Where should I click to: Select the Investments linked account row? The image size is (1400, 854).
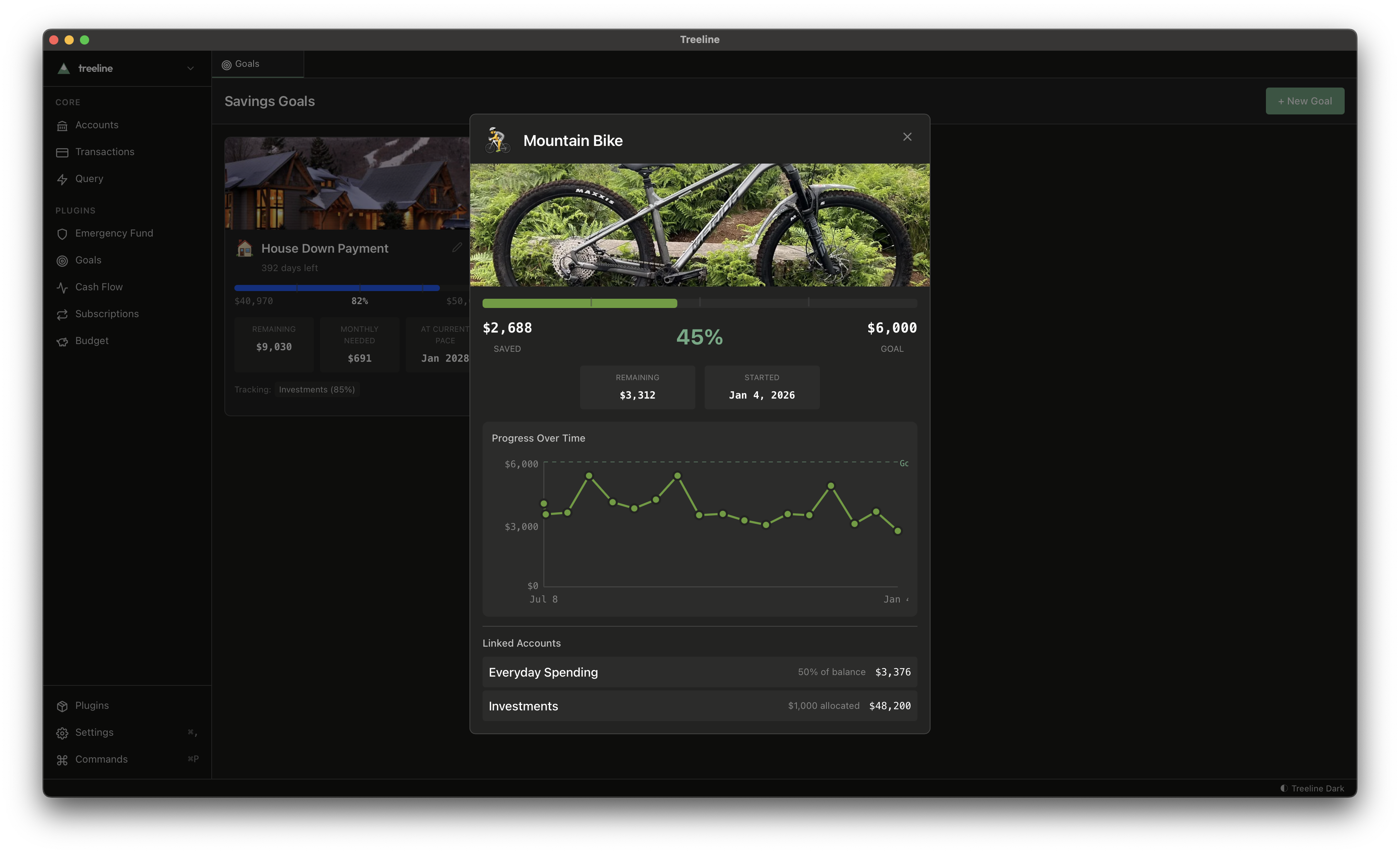tap(700, 706)
